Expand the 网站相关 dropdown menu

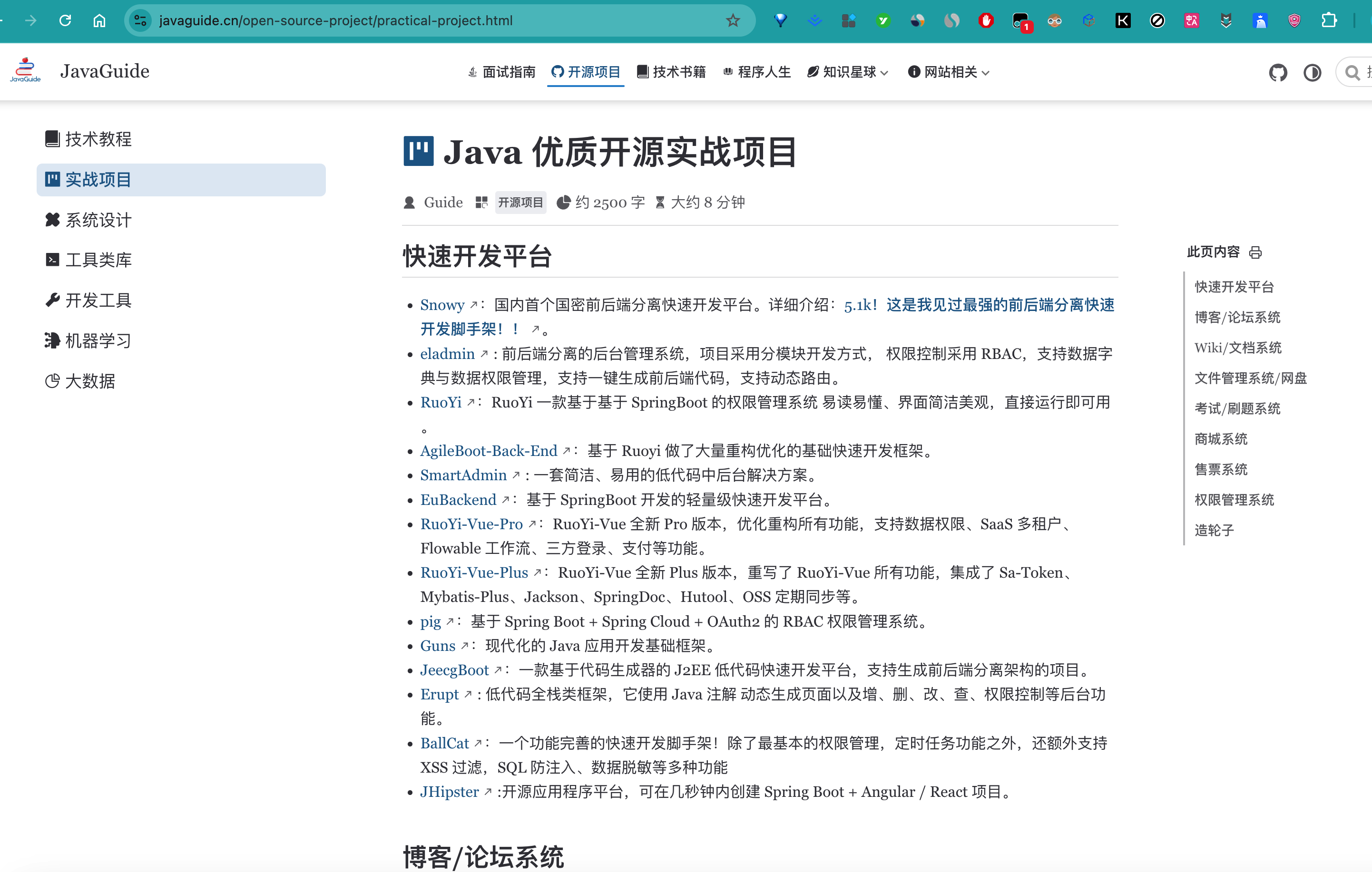(x=949, y=72)
